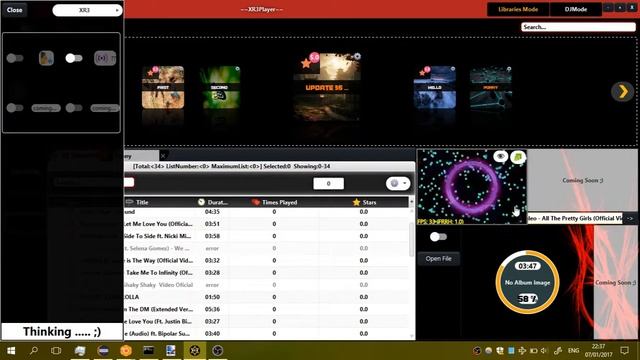The height and width of the screenshot is (360, 640).
Task: Select 'The DM (Extended Ver...' row
Action: coord(266,309)
